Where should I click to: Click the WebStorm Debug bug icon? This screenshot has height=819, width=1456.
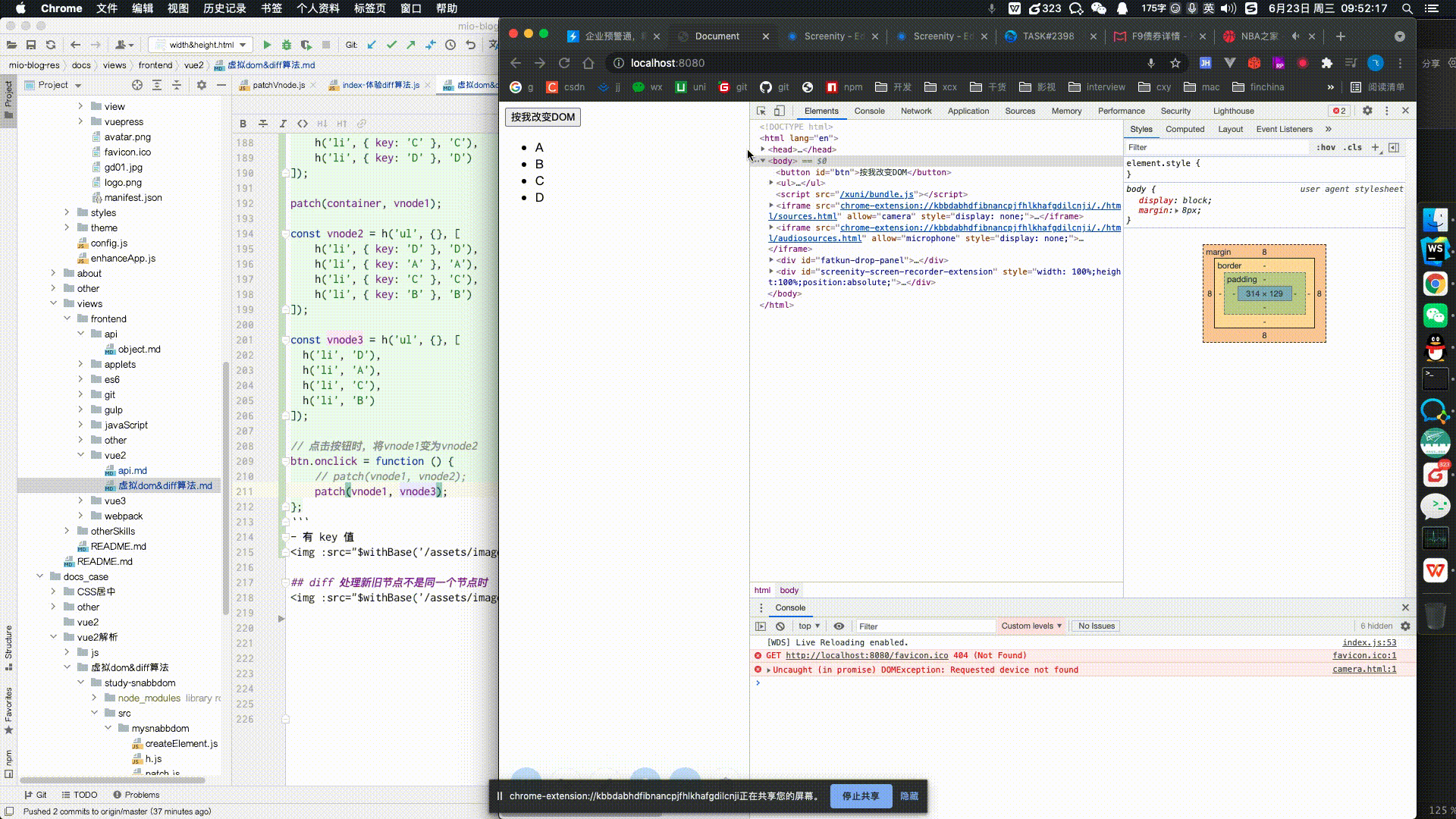point(287,45)
